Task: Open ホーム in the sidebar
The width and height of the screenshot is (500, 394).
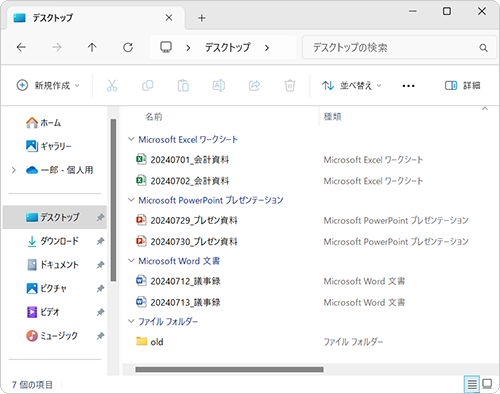Action: pyautogui.click(x=43, y=123)
